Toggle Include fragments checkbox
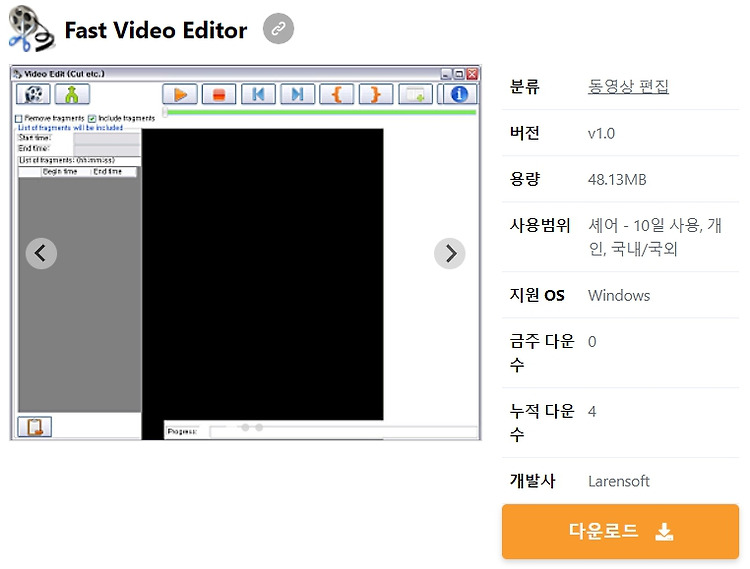The width and height of the screenshot is (750, 569). (x=92, y=119)
